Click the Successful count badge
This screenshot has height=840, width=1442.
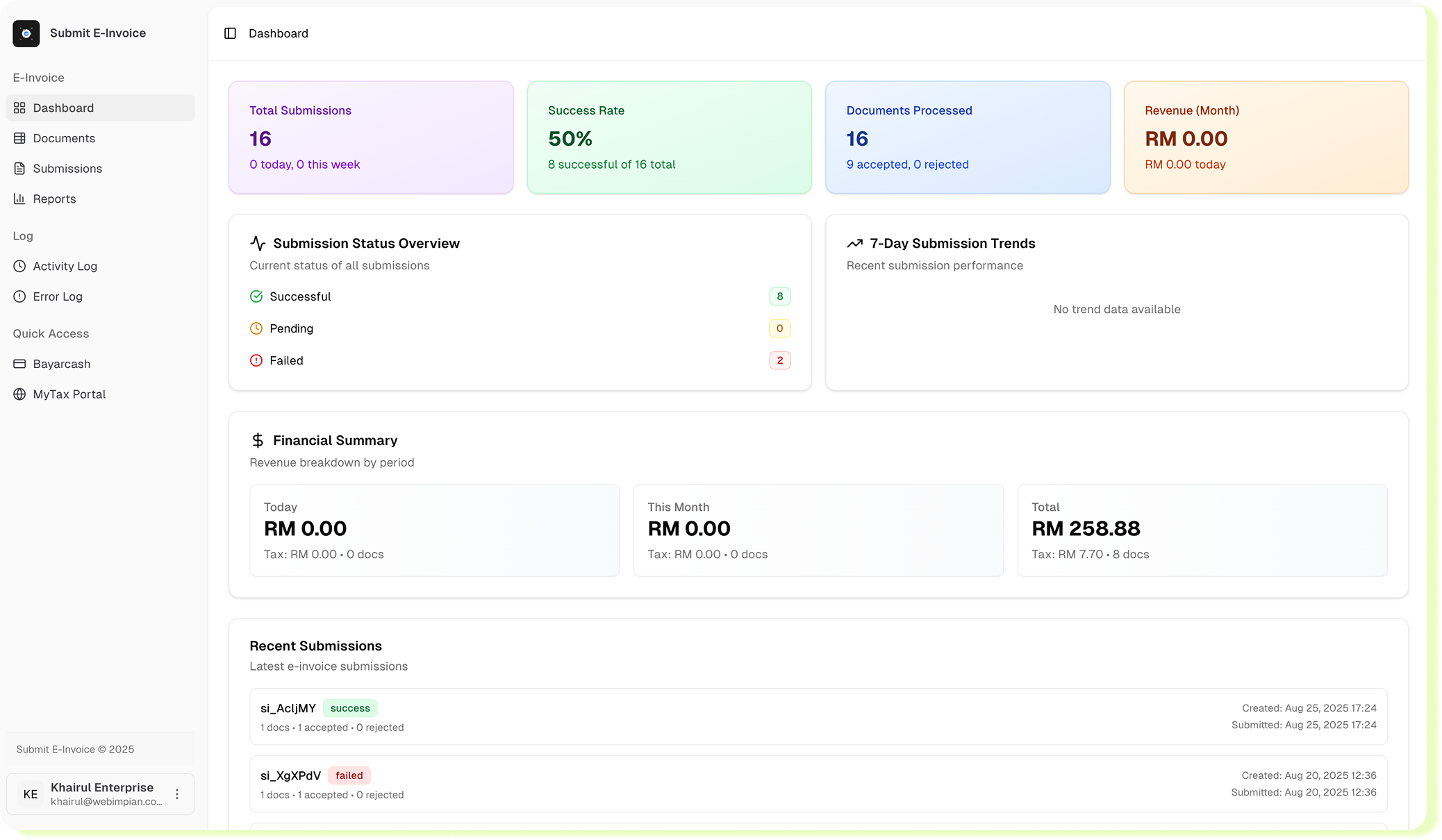779,296
